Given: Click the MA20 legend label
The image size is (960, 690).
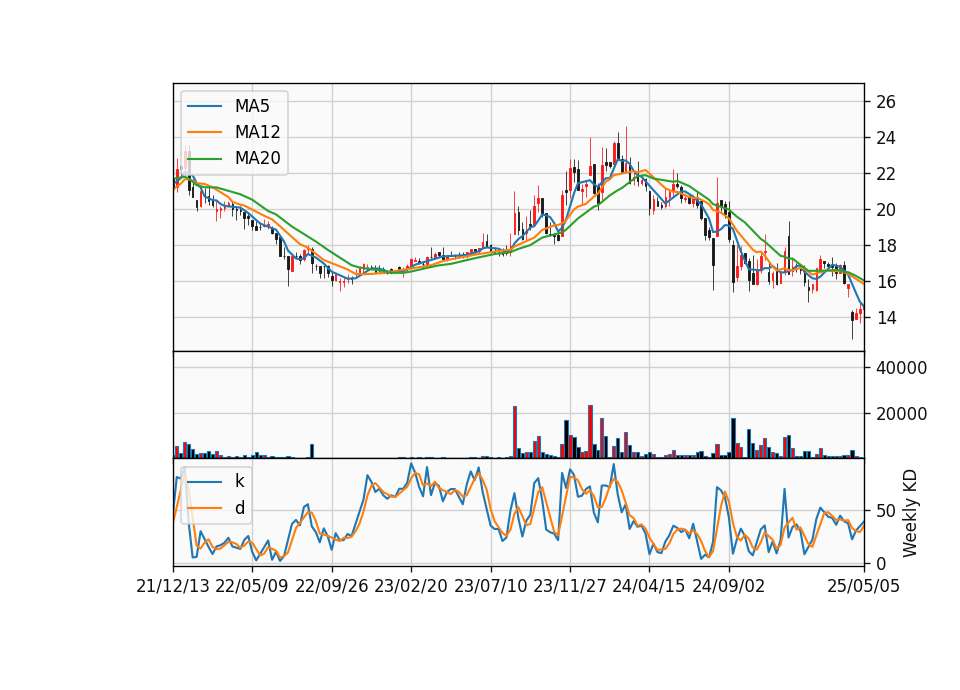Looking at the screenshot, I should pos(257,158).
